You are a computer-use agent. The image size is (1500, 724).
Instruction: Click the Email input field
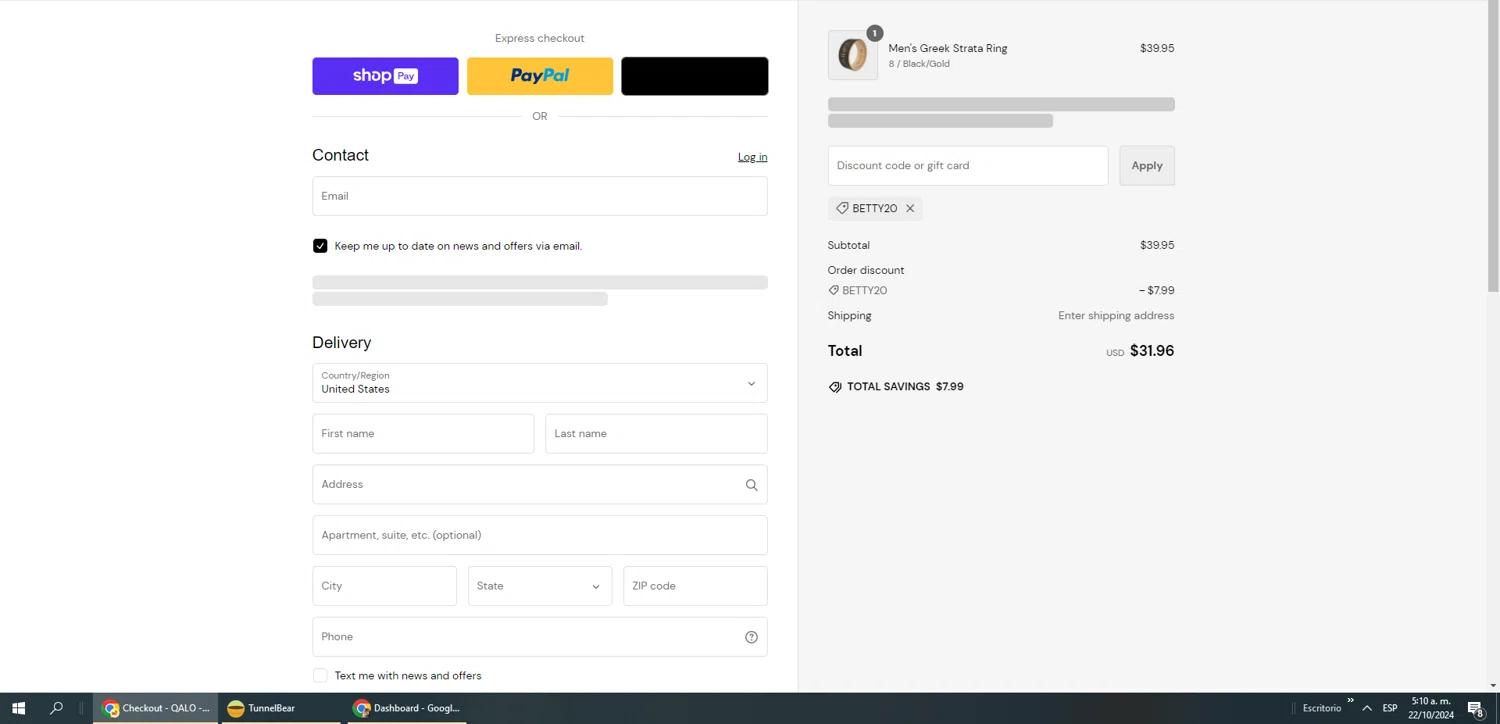click(539, 196)
